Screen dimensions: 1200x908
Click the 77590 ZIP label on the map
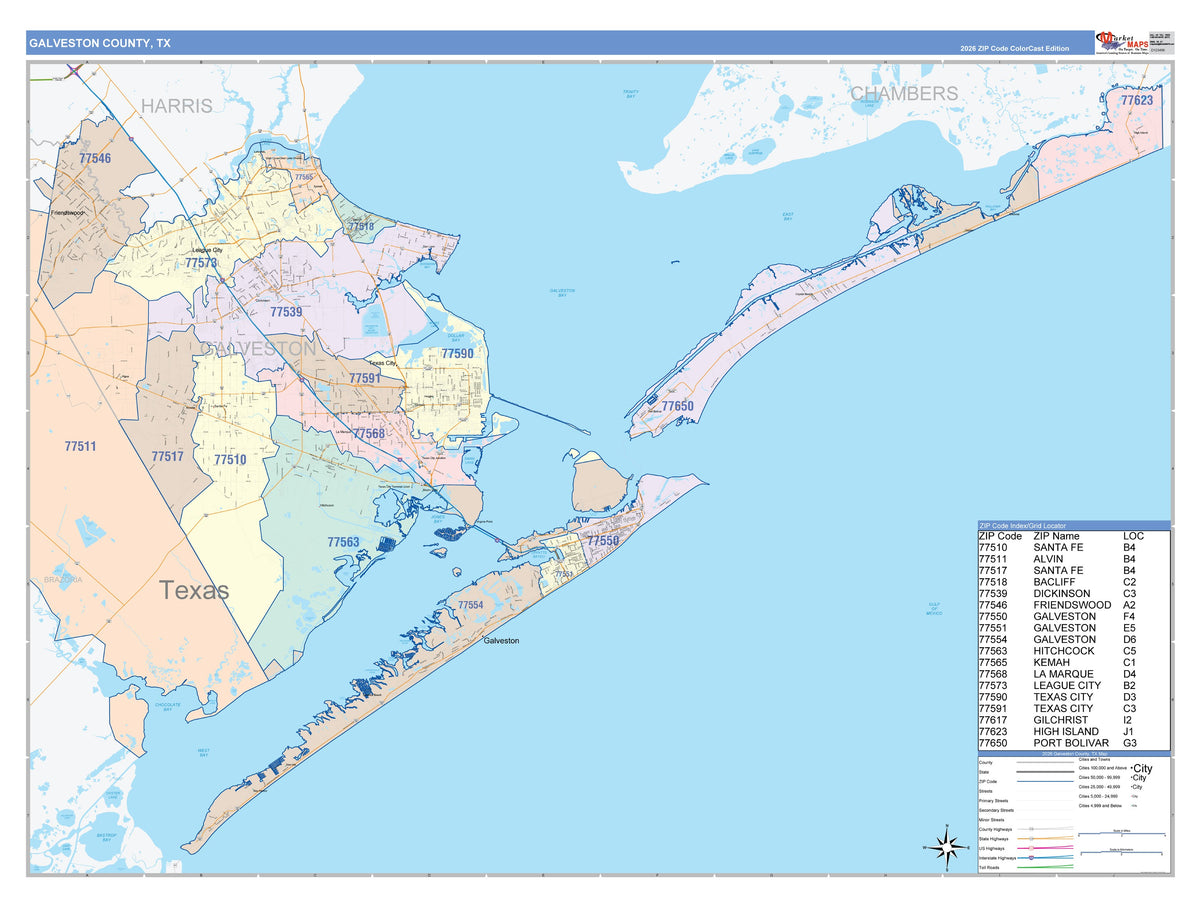(457, 354)
